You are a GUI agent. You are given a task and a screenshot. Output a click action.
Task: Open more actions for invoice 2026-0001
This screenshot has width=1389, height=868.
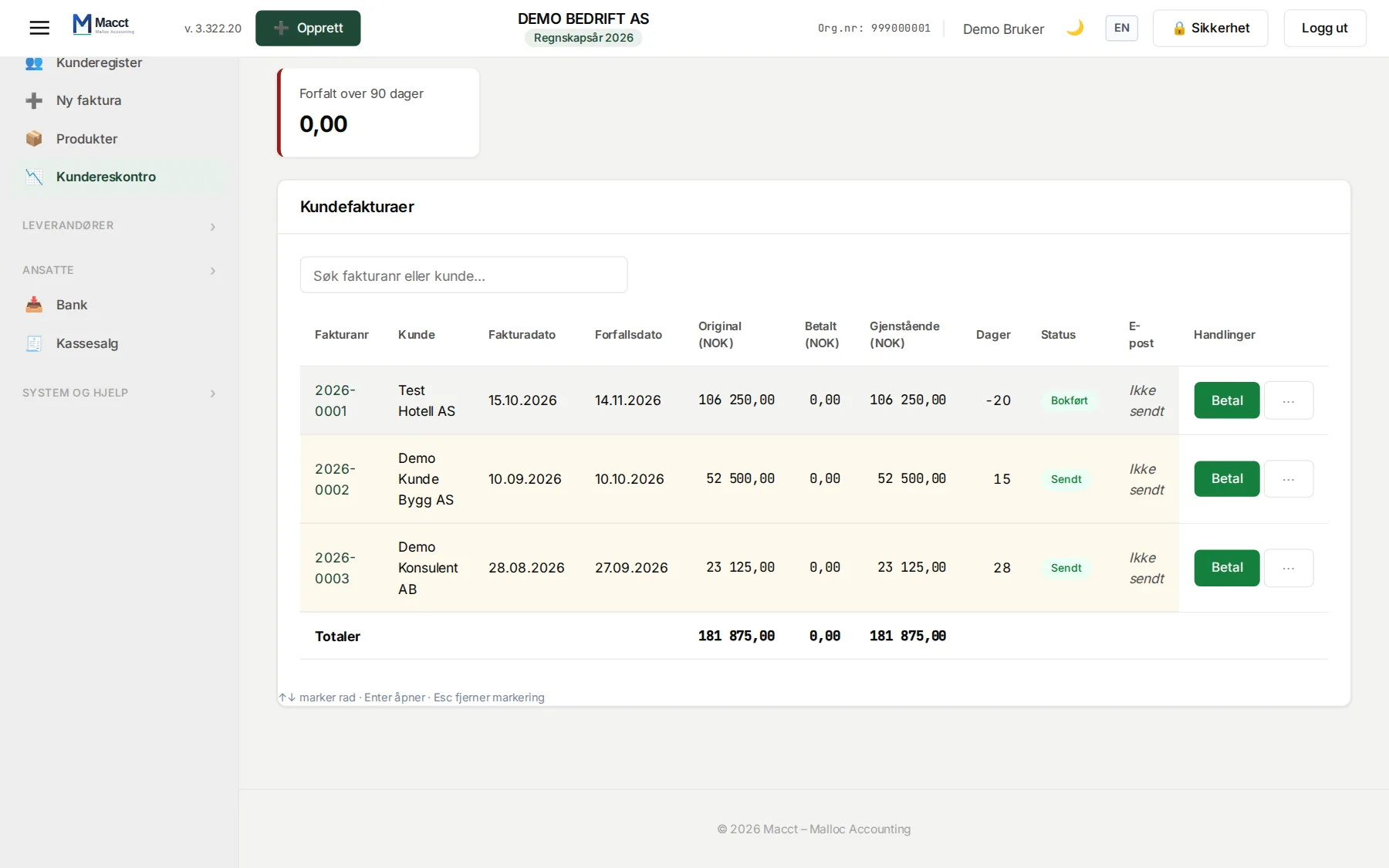pyautogui.click(x=1289, y=400)
